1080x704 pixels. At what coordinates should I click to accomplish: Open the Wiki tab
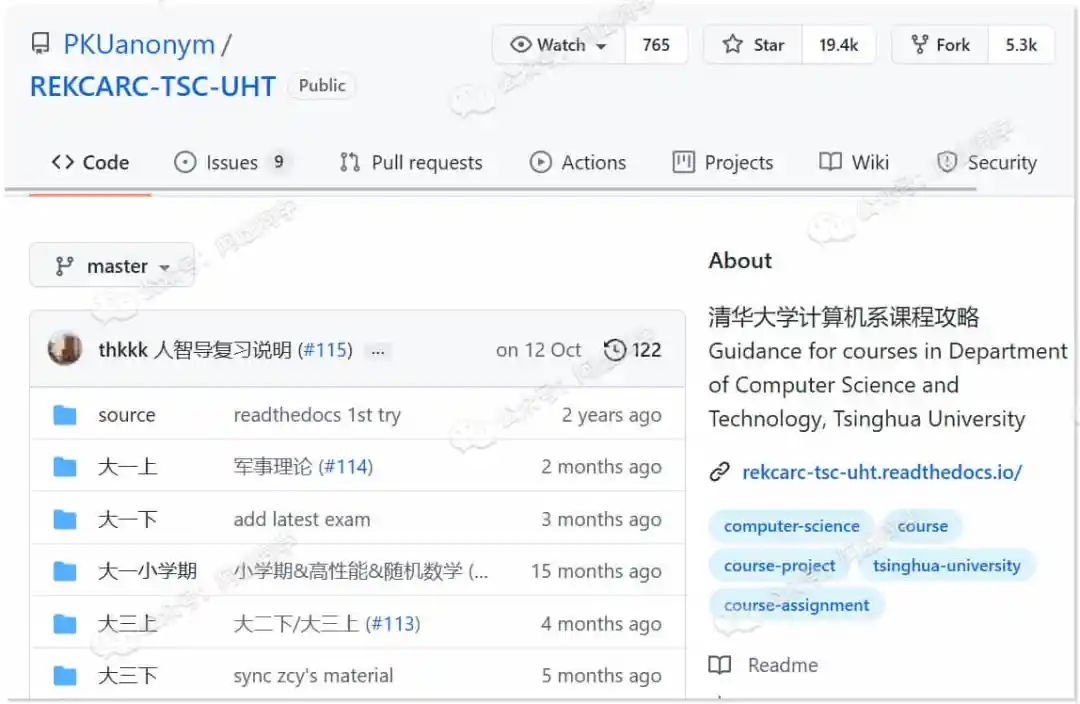tap(854, 163)
